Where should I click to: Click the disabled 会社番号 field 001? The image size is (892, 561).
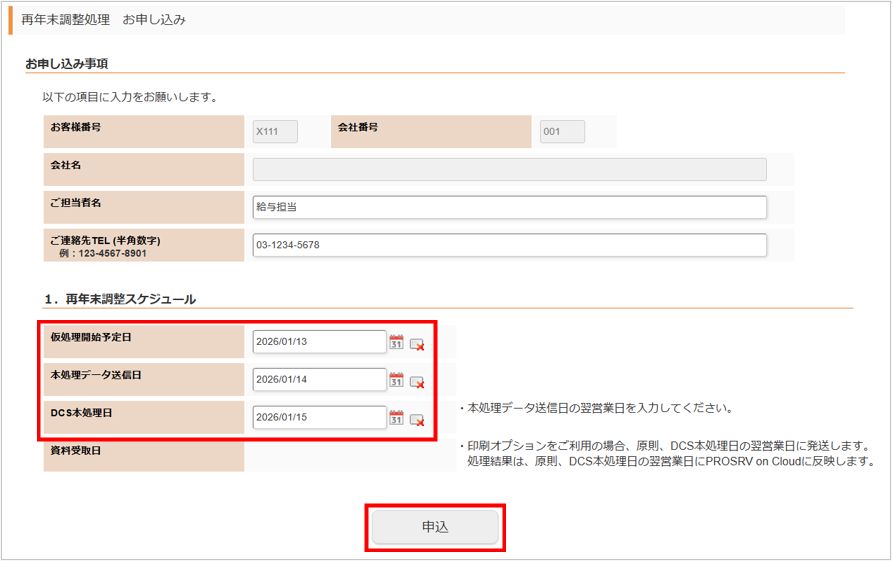[562, 131]
